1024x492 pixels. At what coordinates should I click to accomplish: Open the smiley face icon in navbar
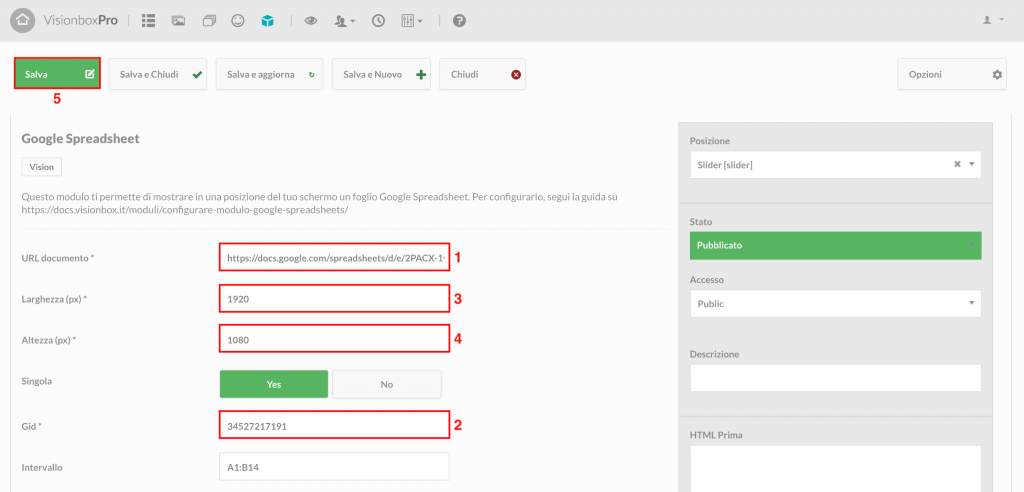(238, 21)
